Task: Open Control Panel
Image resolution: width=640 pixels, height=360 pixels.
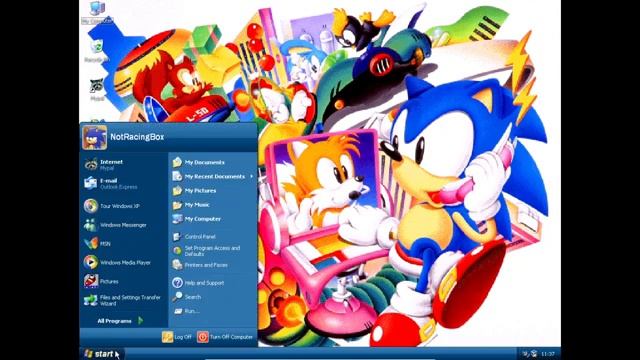Action: [213, 237]
